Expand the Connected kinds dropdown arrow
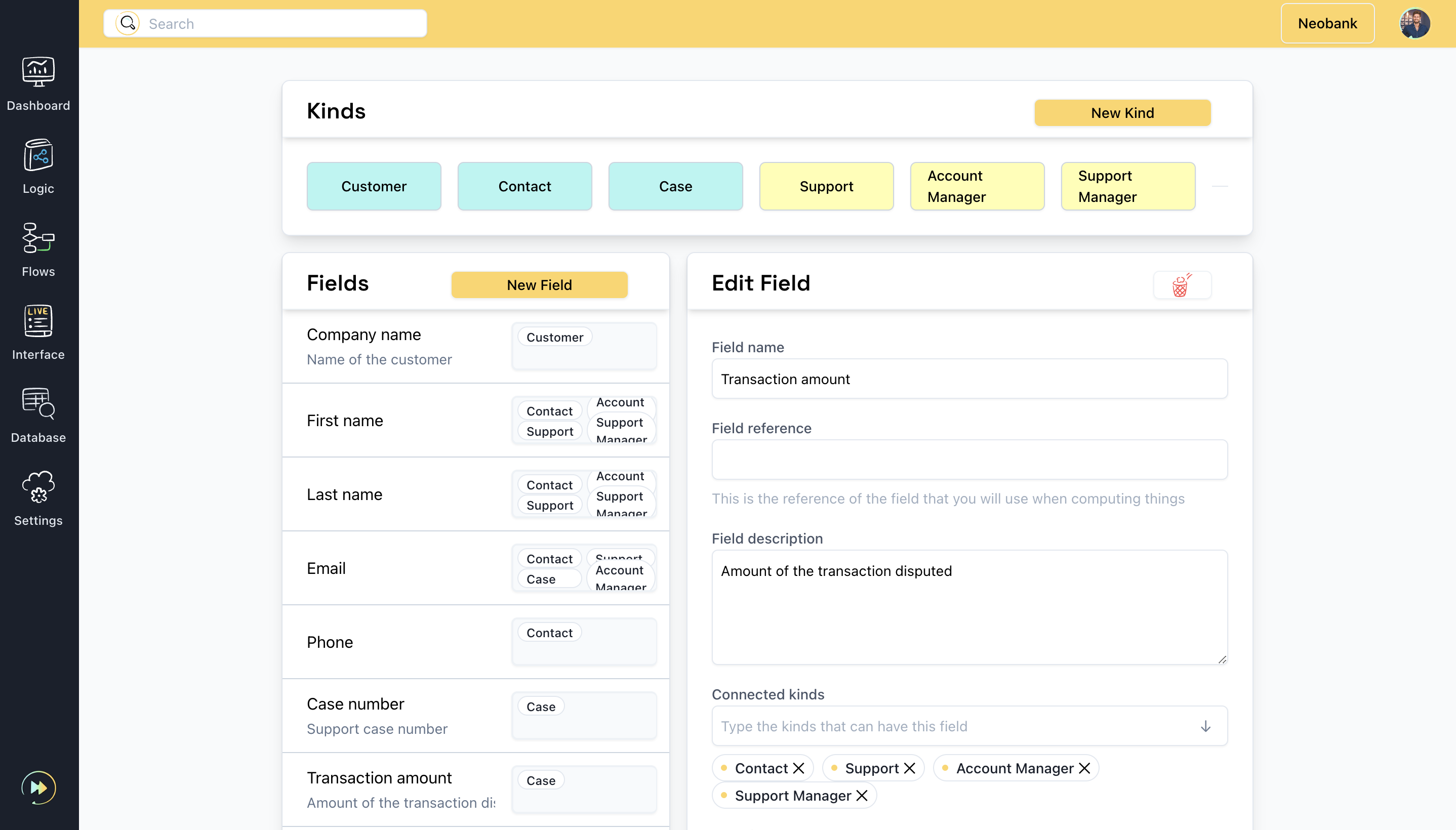Image resolution: width=1456 pixels, height=830 pixels. 1205,726
